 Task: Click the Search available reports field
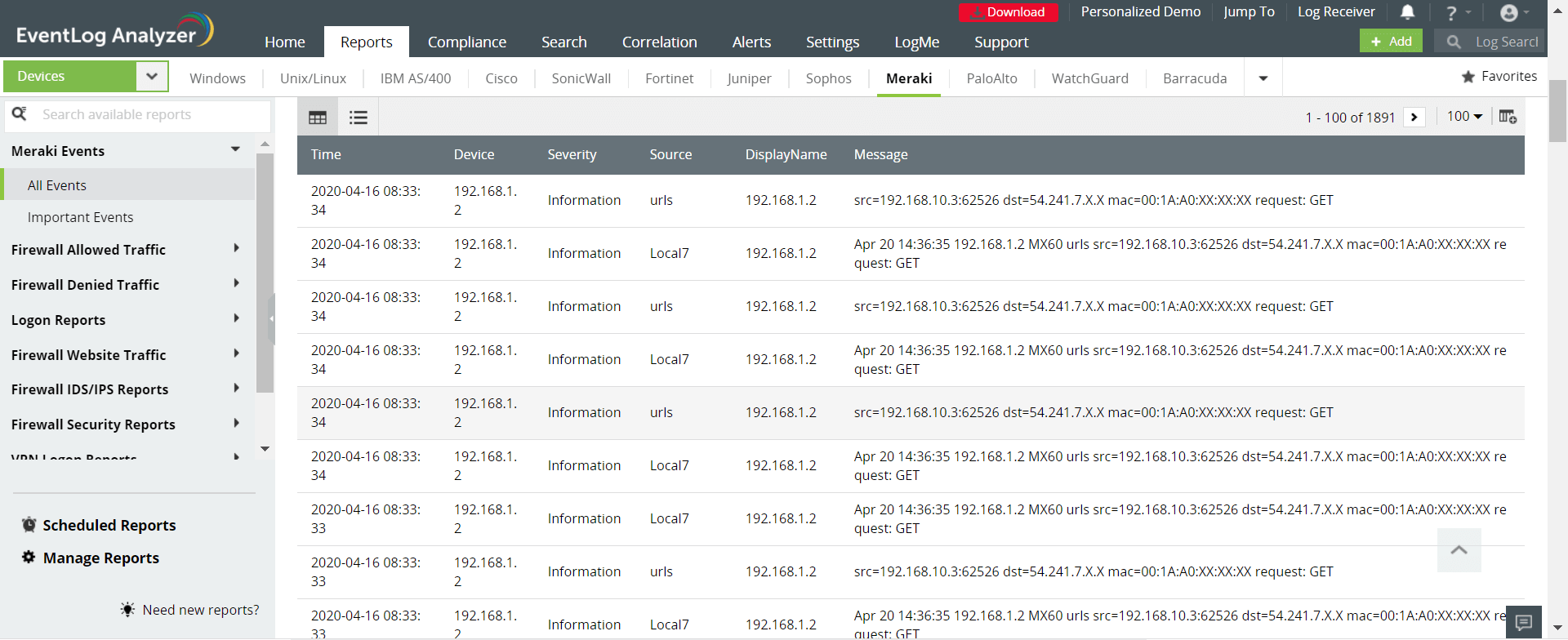tap(138, 115)
